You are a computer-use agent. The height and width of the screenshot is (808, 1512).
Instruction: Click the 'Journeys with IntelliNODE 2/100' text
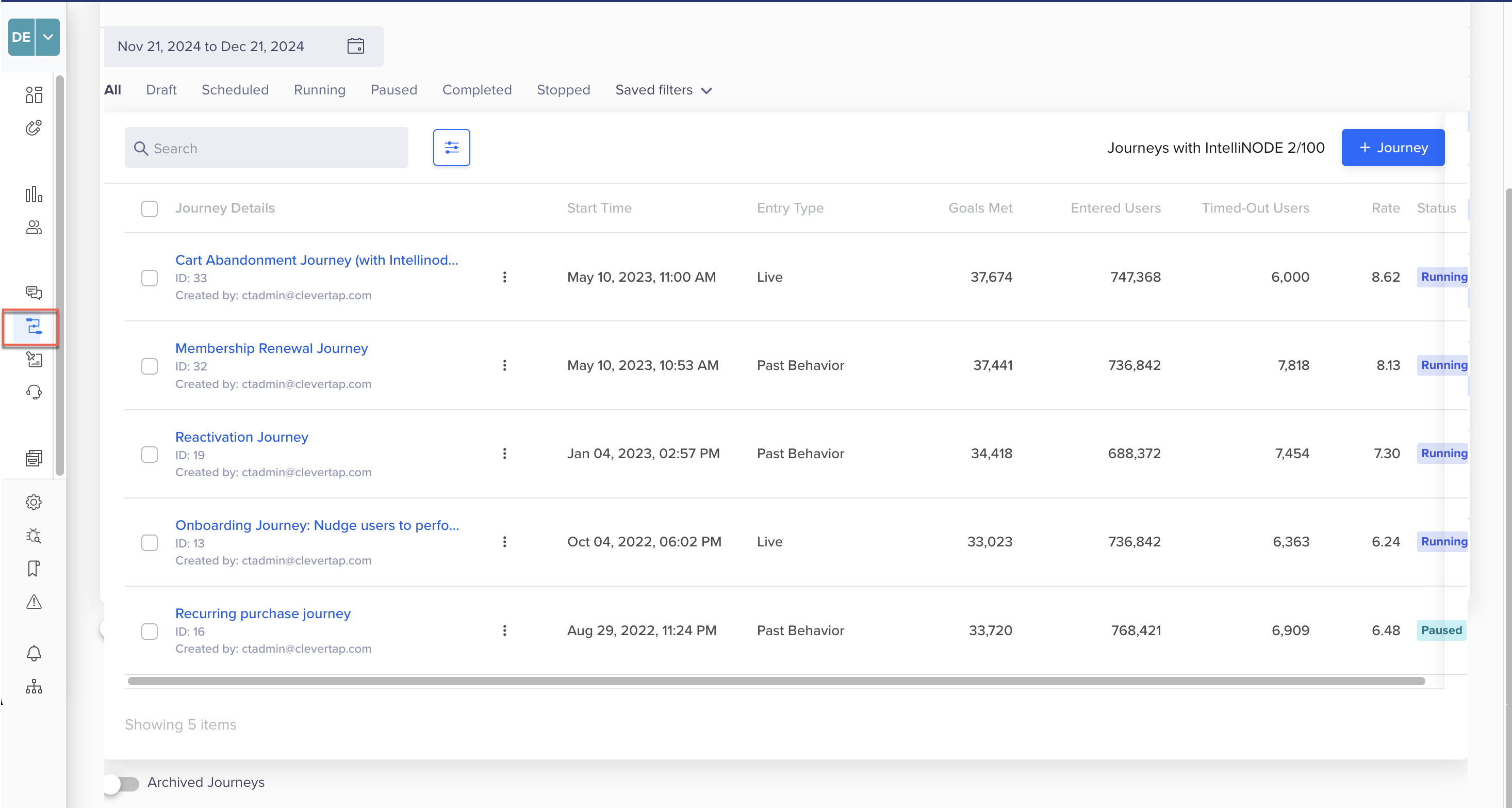(1215, 148)
